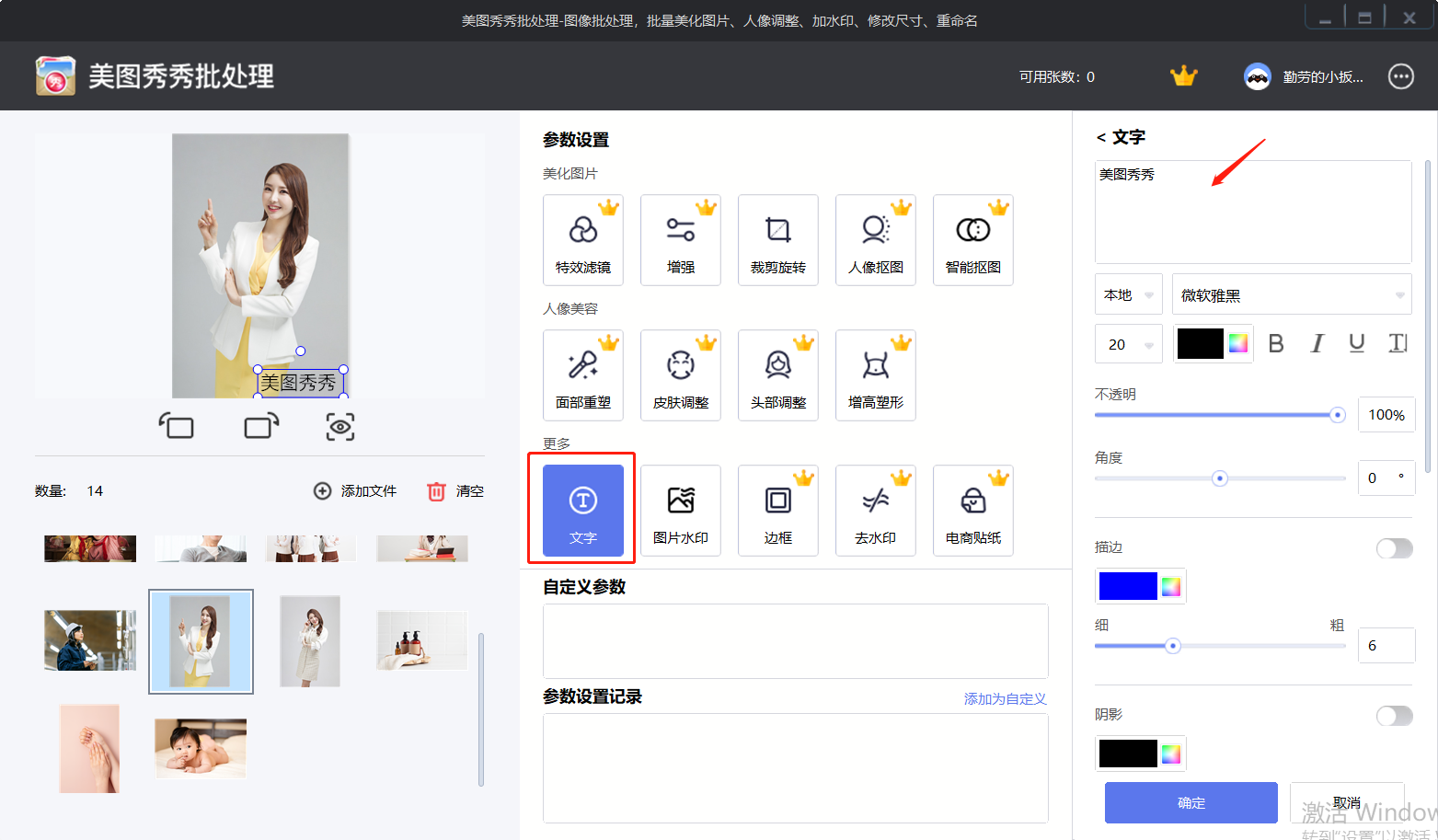Open the 裁剪旋转 crop and rotate tool
1438x840 pixels.
[x=778, y=240]
